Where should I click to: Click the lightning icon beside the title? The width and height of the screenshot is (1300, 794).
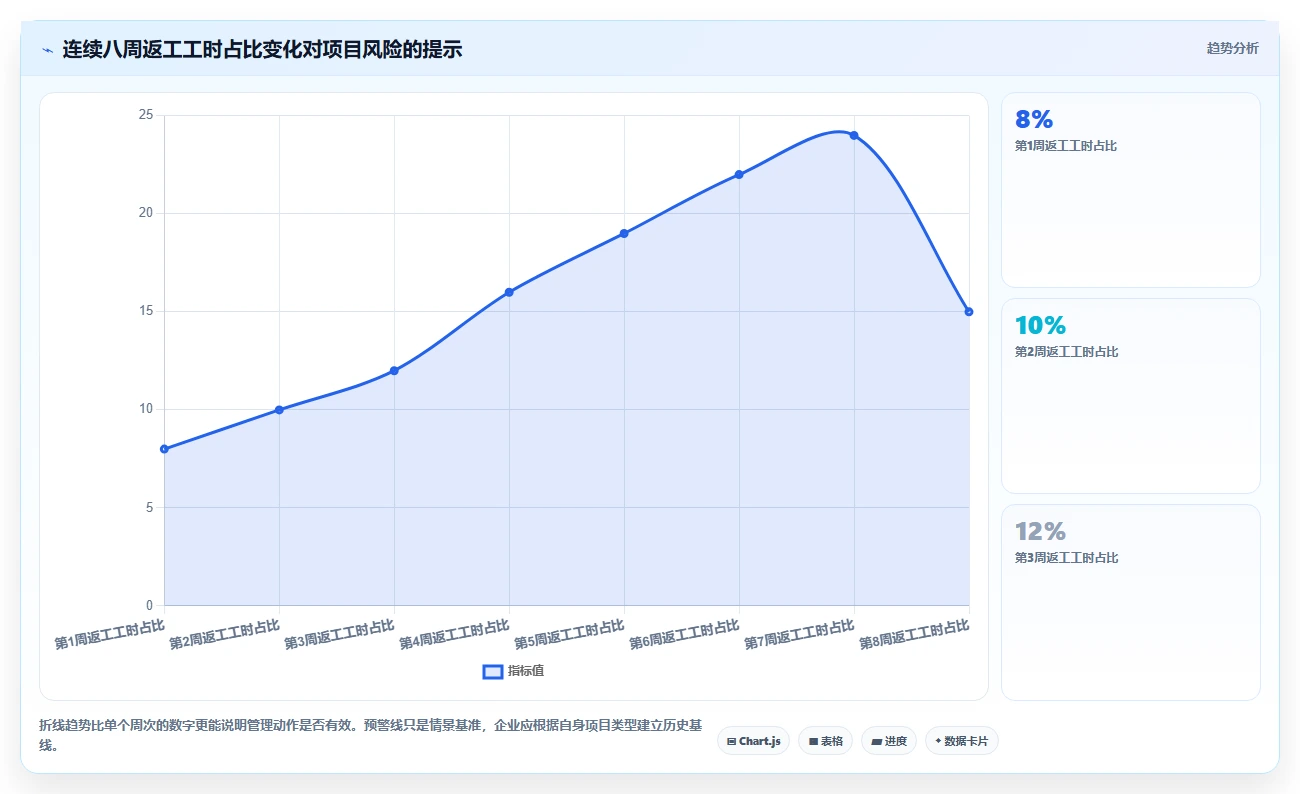point(47,49)
